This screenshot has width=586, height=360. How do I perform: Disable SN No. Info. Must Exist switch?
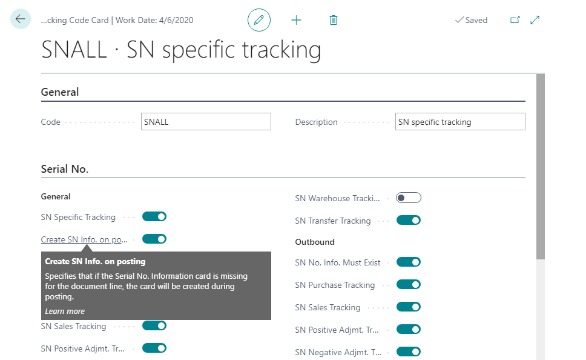pos(408,262)
